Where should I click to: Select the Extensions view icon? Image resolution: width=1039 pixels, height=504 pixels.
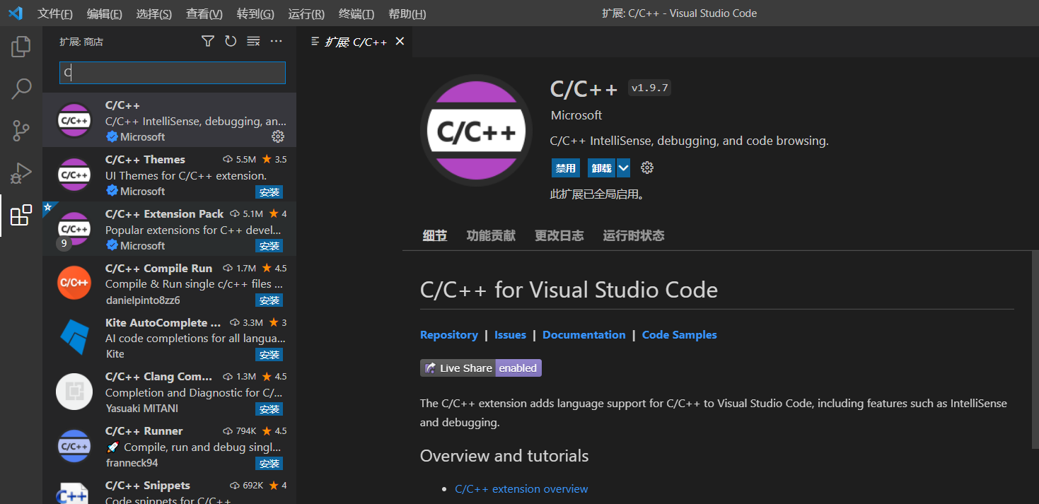[21, 215]
